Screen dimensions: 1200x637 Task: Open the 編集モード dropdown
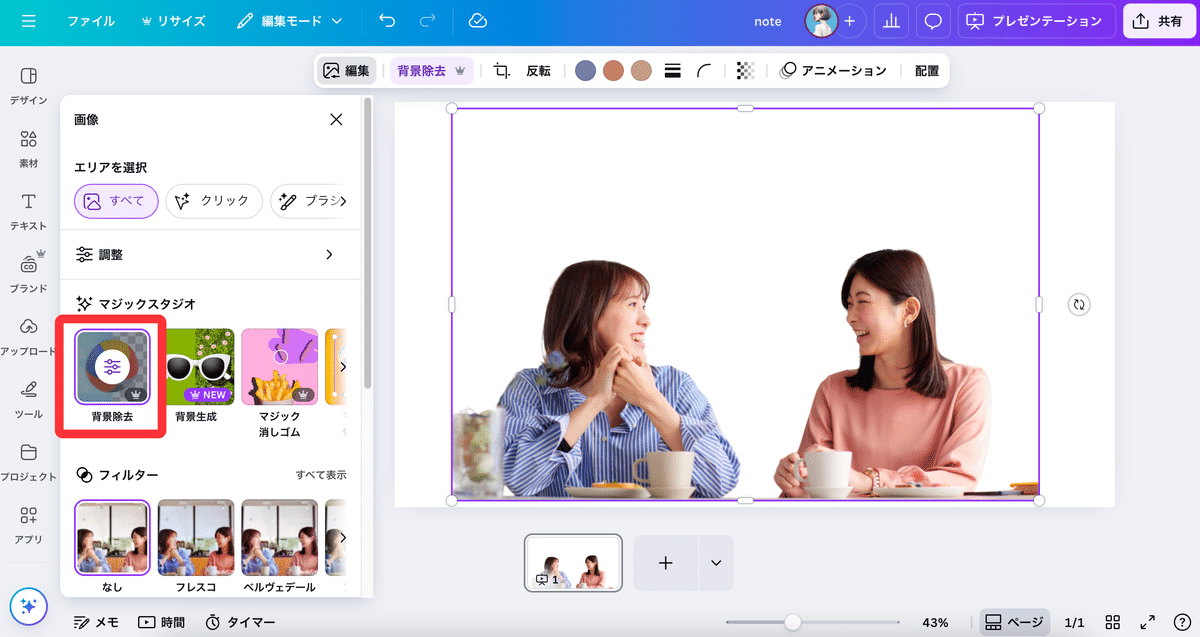coord(290,20)
